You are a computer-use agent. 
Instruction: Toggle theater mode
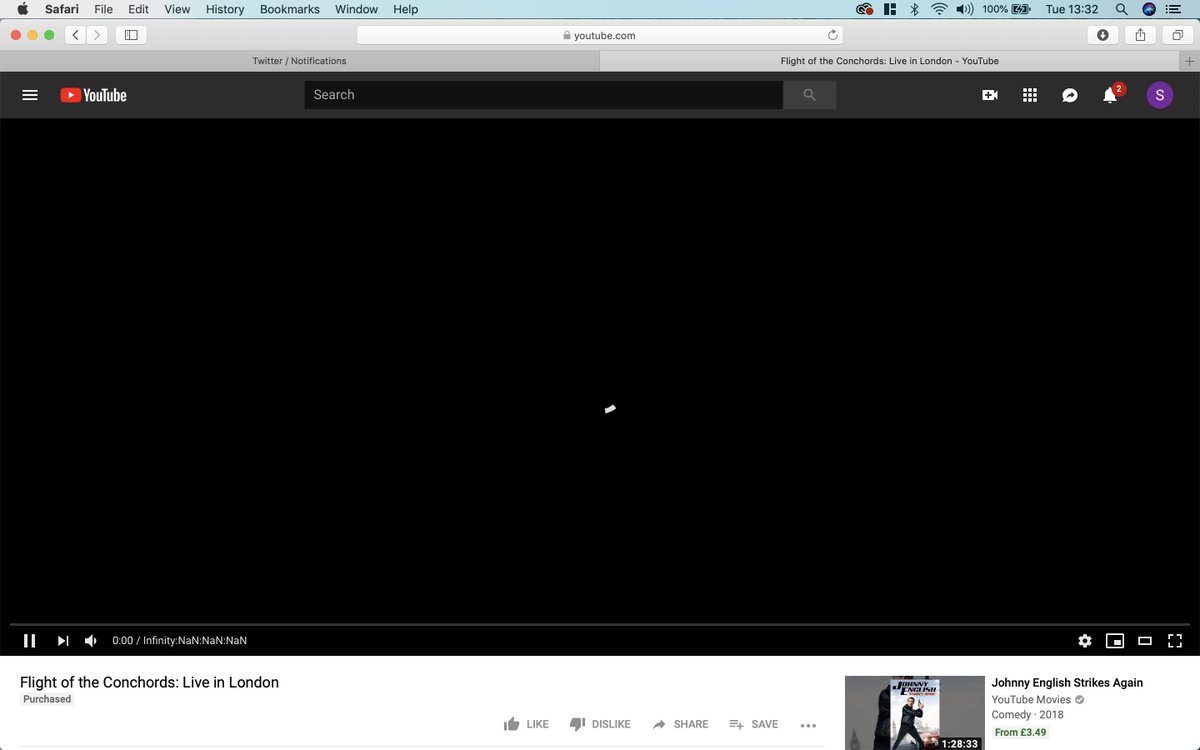[1145, 640]
